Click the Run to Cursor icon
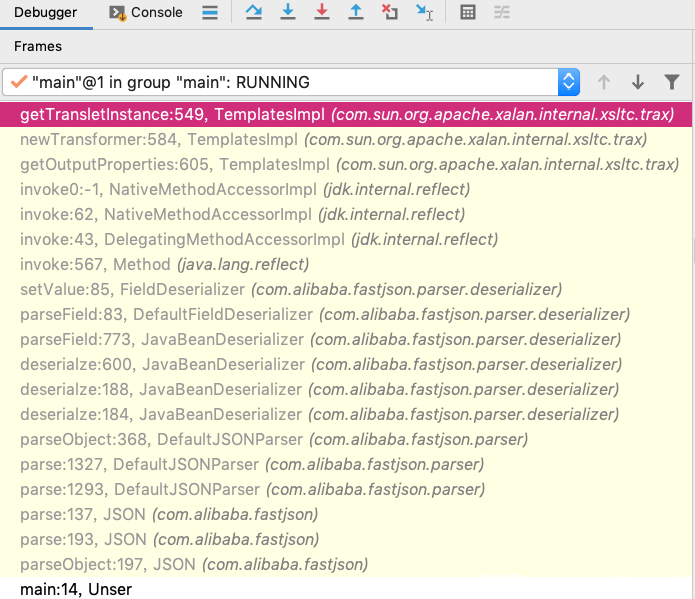The width and height of the screenshot is (695, 599). pos(424,13)
